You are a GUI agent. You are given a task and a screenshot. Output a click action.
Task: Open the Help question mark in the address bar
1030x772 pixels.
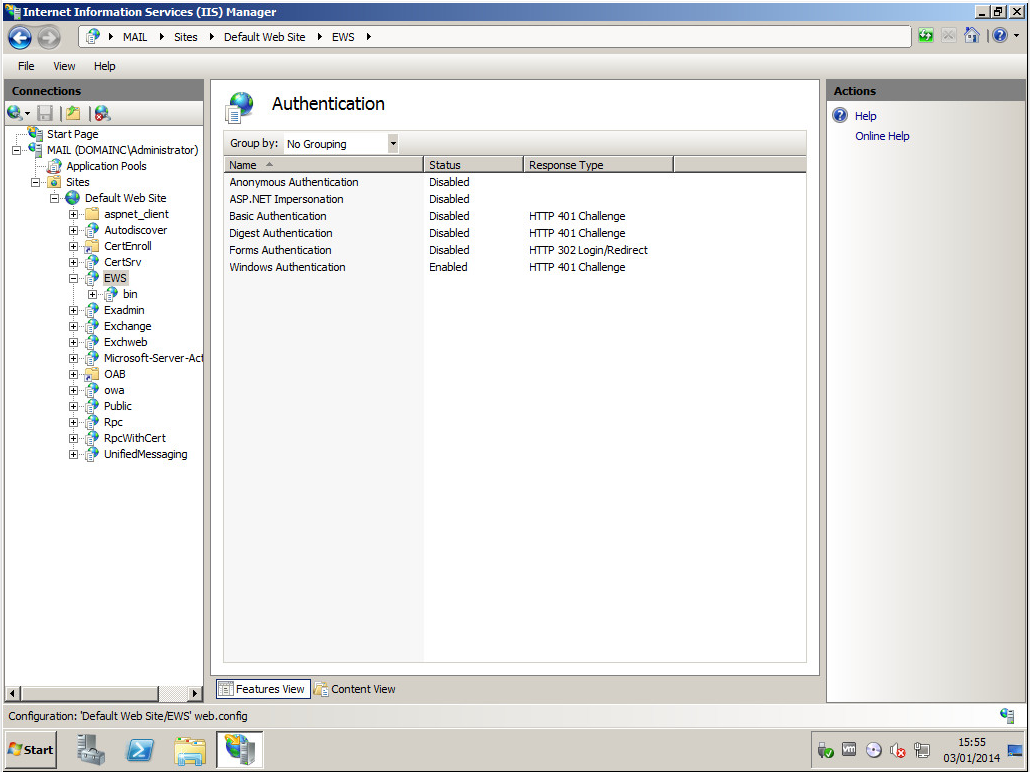click(x=1000, y=35)
